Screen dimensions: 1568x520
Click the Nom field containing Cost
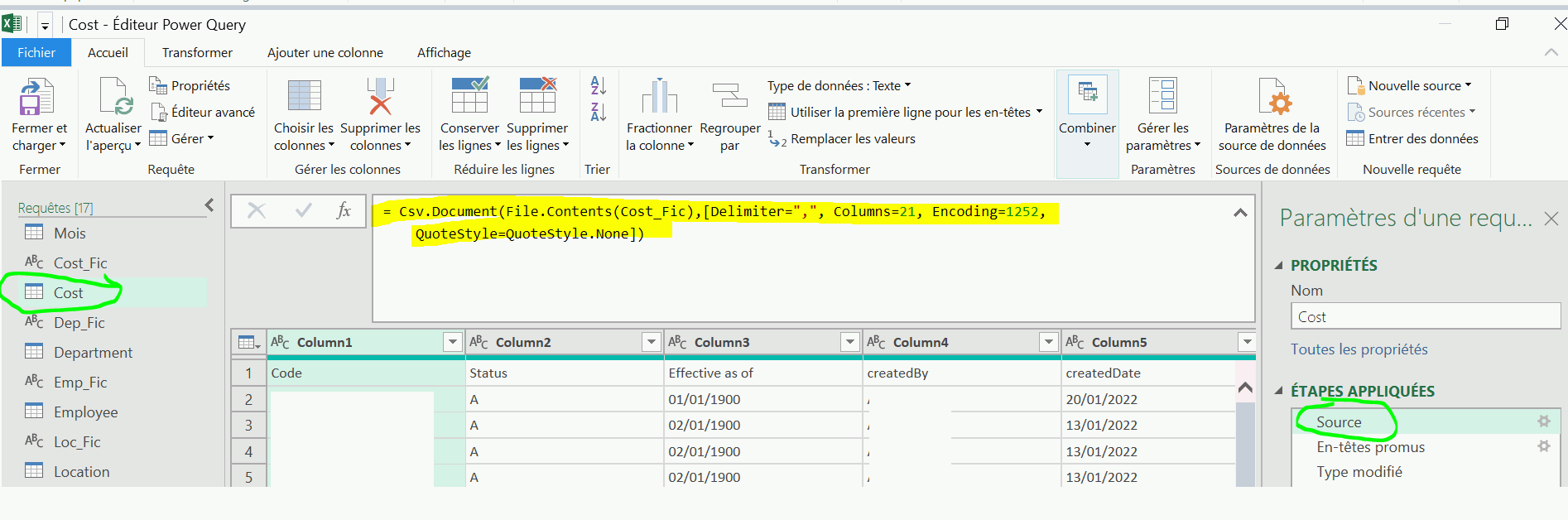(x=1424, y=316)
